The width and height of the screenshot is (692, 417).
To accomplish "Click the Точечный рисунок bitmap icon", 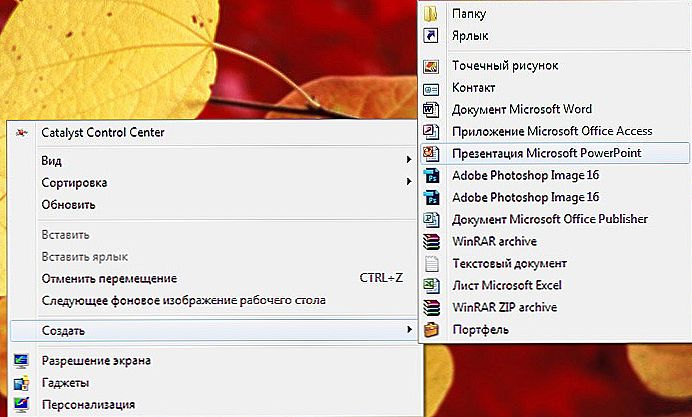I will coord(431,66).
